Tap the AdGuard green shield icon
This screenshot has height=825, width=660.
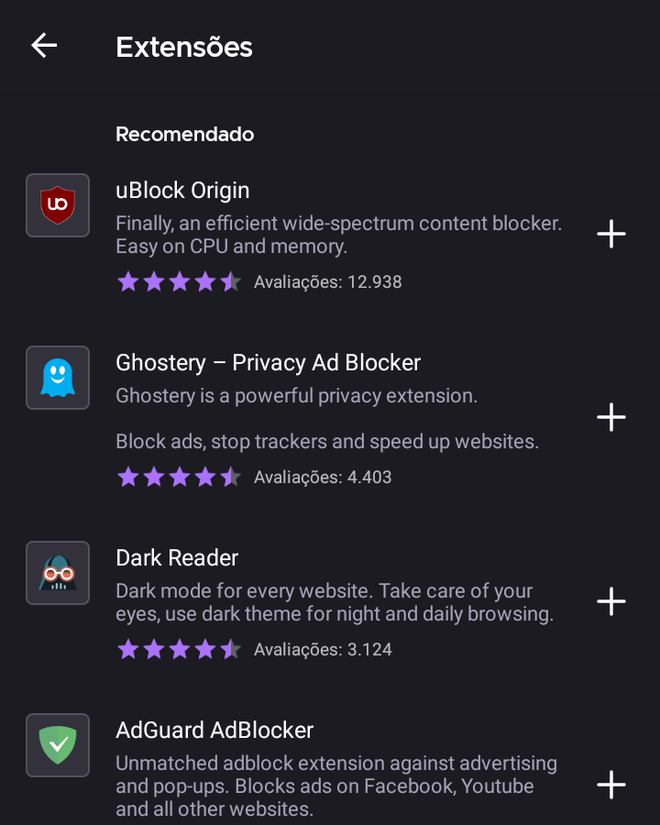[x=58, y=745]
